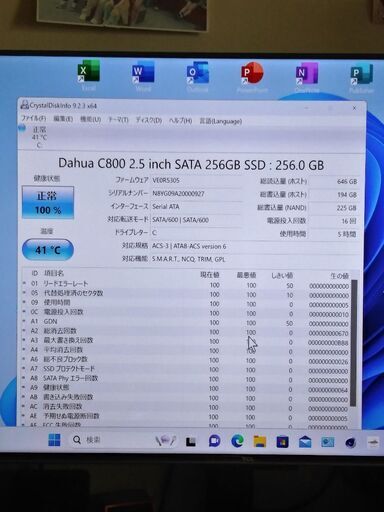
Task: Click the 最悪値 column header
Action: 246,275
